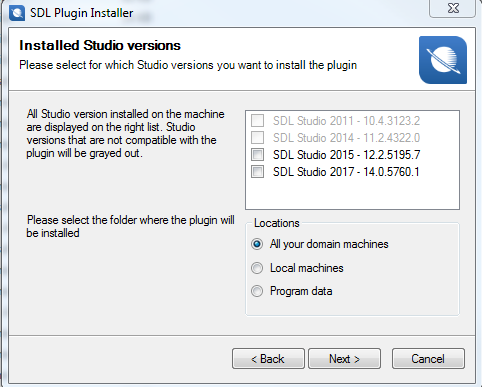Click grayed-out SDL Studio 2011 checkbox
The height and width of the screenshot is (387, 482).
pos(257,120)
